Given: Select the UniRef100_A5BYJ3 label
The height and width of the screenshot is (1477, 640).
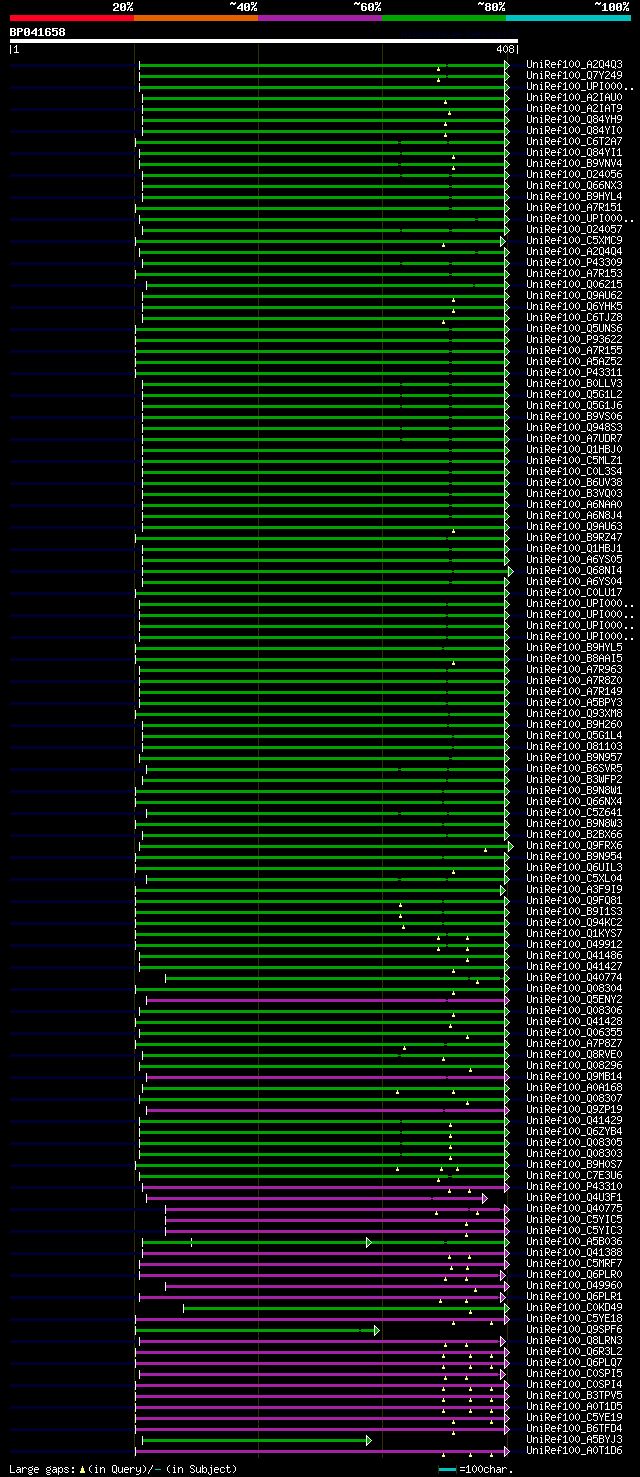Looking at the screenshot, I should 574,1439.
